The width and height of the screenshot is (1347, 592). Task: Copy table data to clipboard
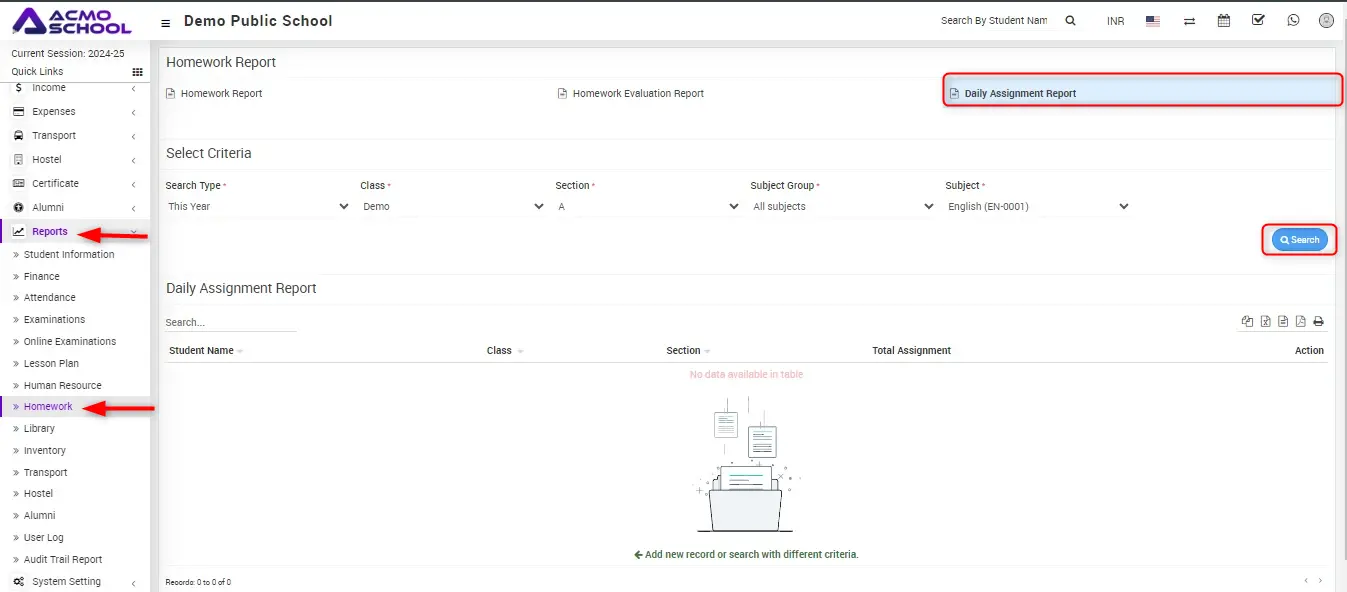pyautogui.click(x=1247, y=321)
